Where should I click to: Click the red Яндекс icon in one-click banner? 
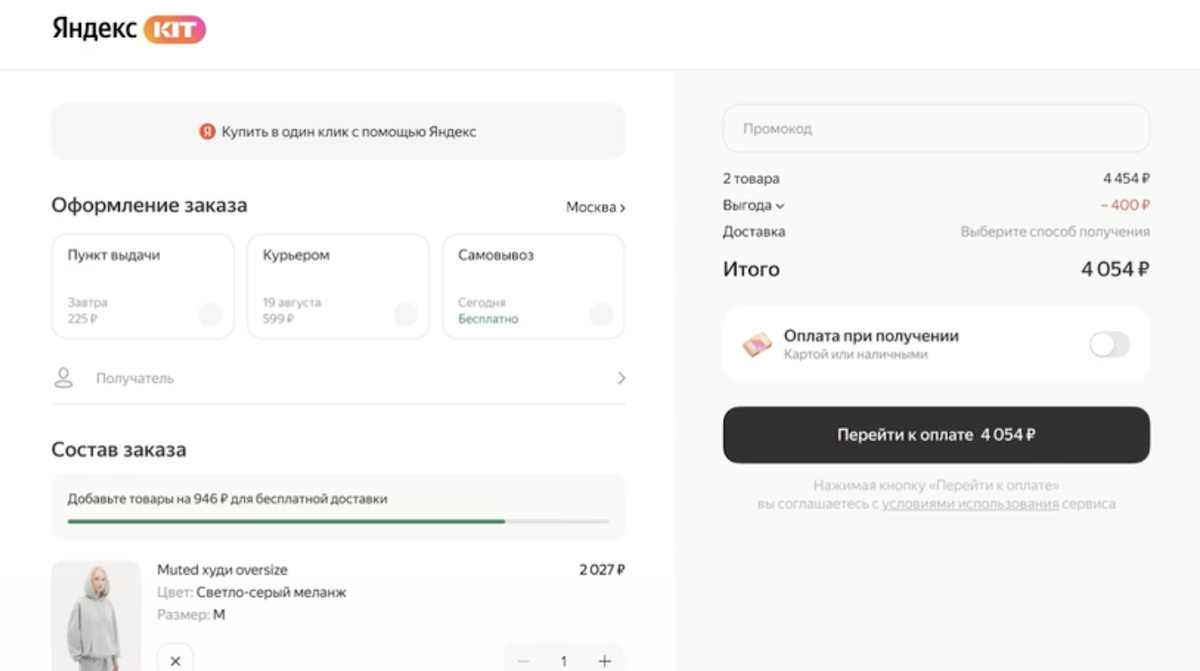pyautogui.click(x=207, y=132)
